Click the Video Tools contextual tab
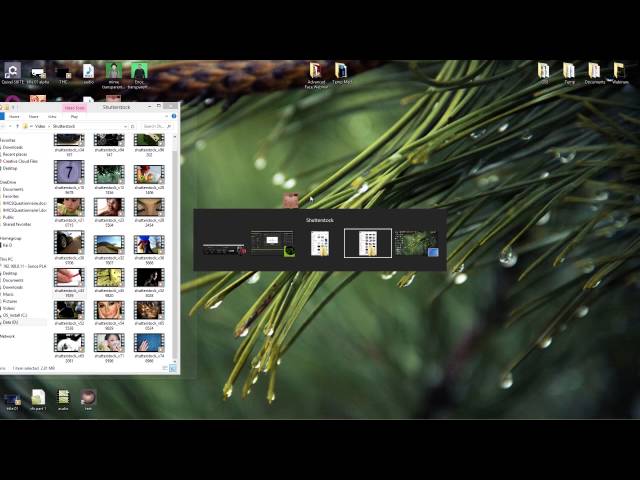 (x=74, y=107)
